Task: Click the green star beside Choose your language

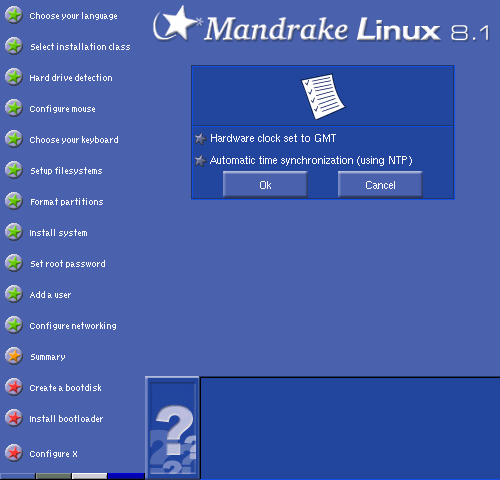Action: (x=14, y=15)
